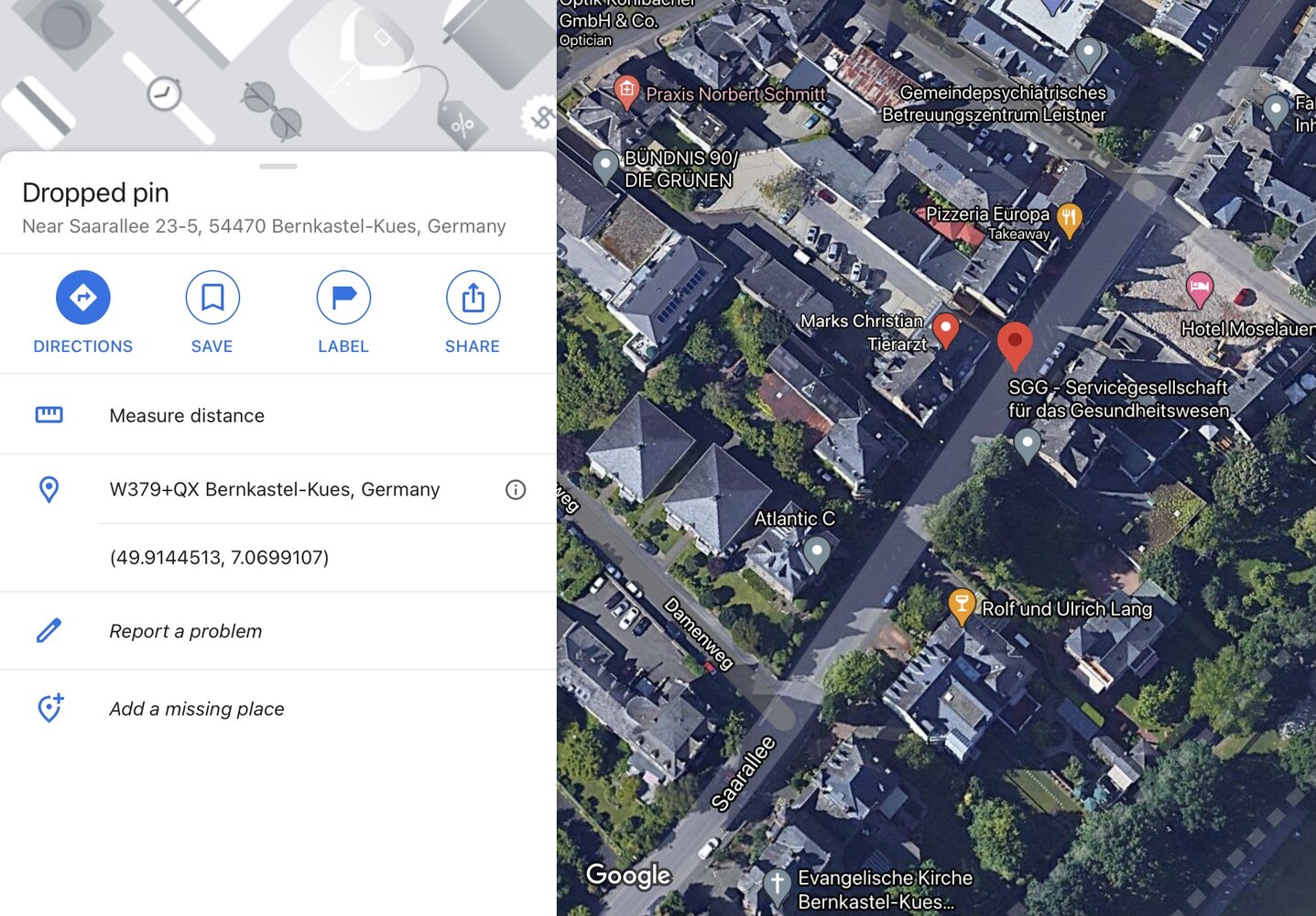Tap the Share icon button
1316x916 pixels.
pos(473,298)
